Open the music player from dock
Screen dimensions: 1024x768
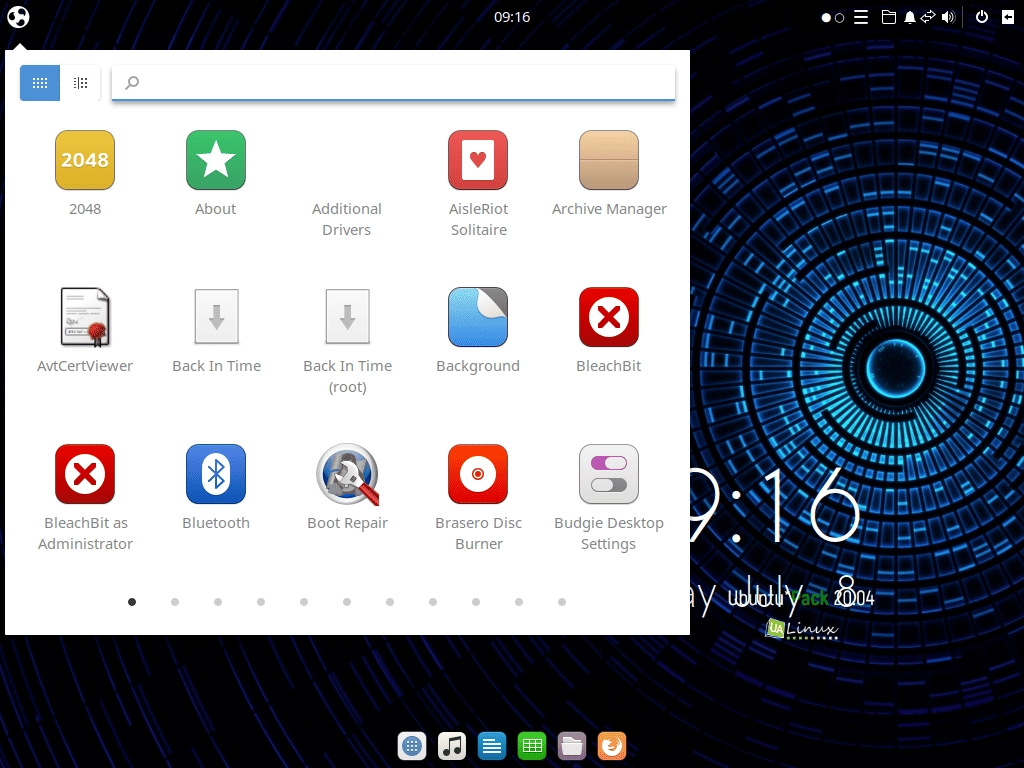pos(452,746)
